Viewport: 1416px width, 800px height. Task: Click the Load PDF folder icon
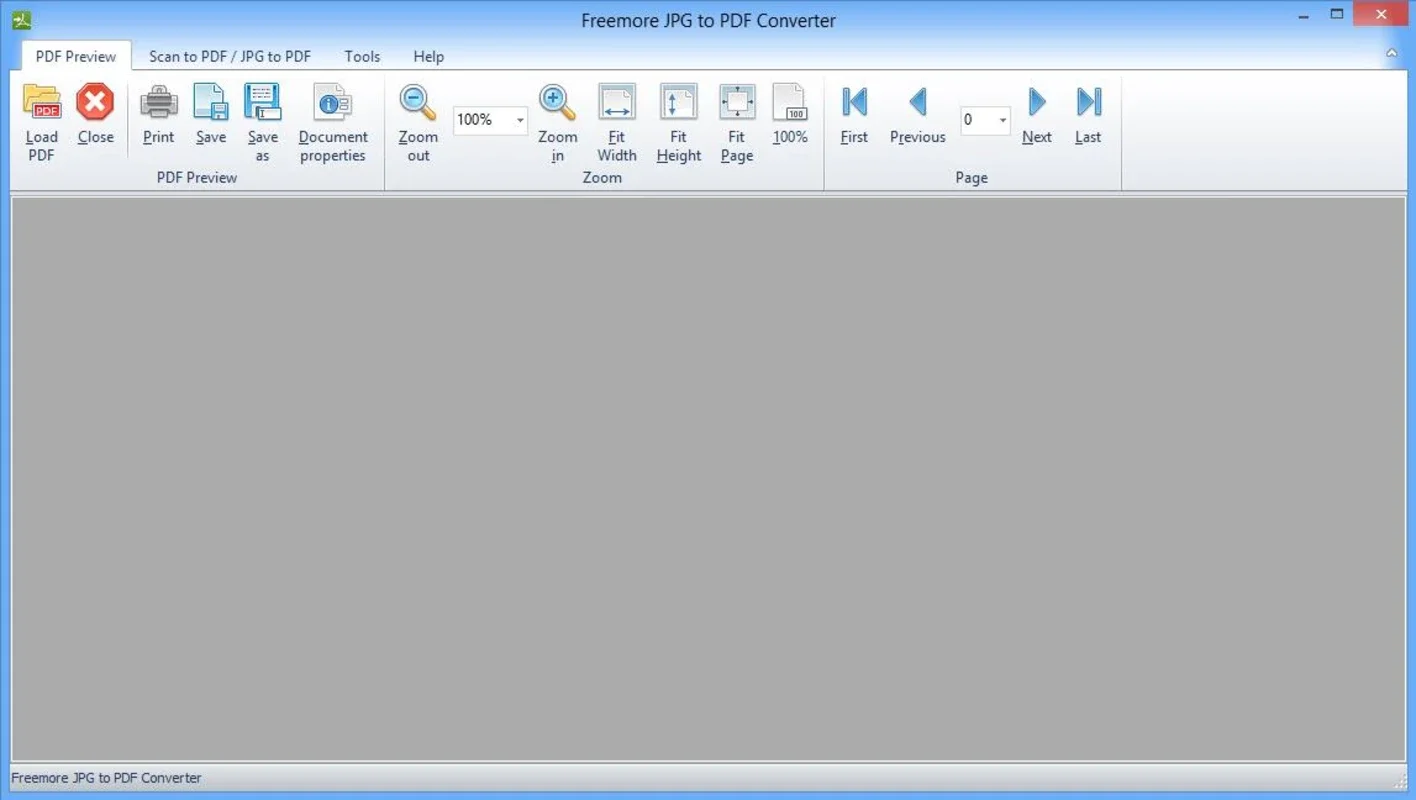(42, 102)
